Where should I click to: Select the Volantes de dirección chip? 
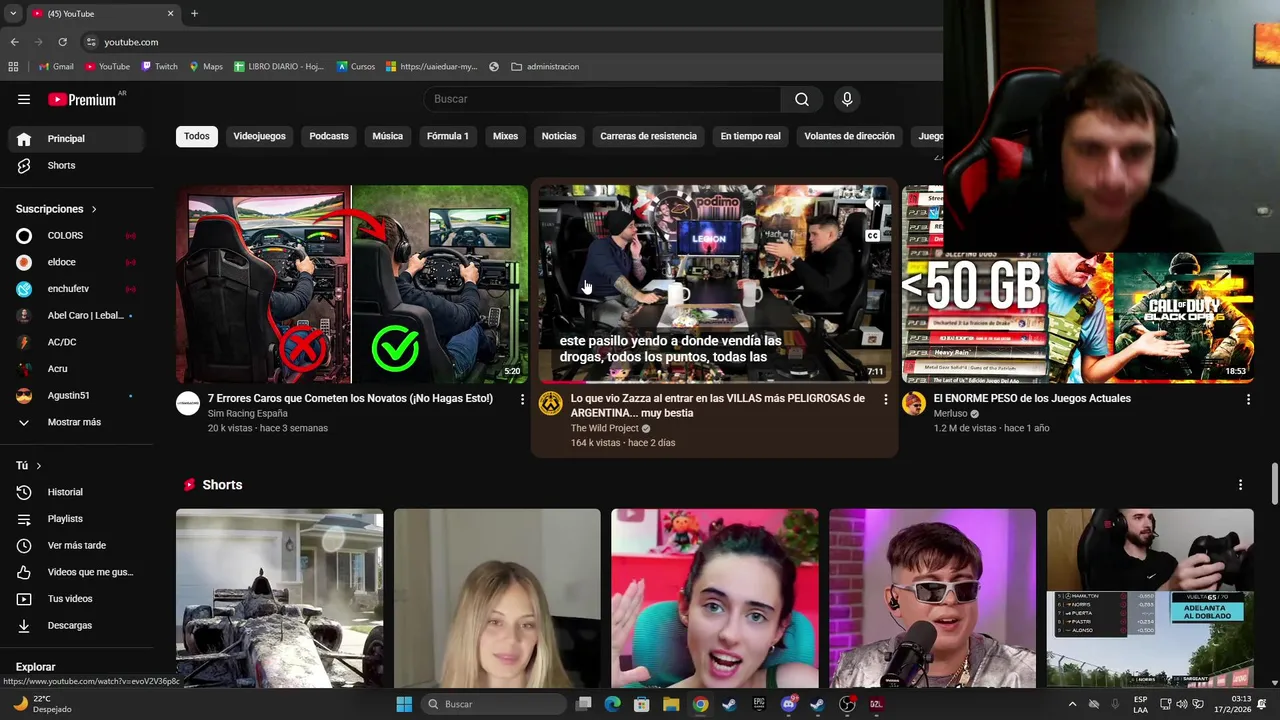point(849,136)
